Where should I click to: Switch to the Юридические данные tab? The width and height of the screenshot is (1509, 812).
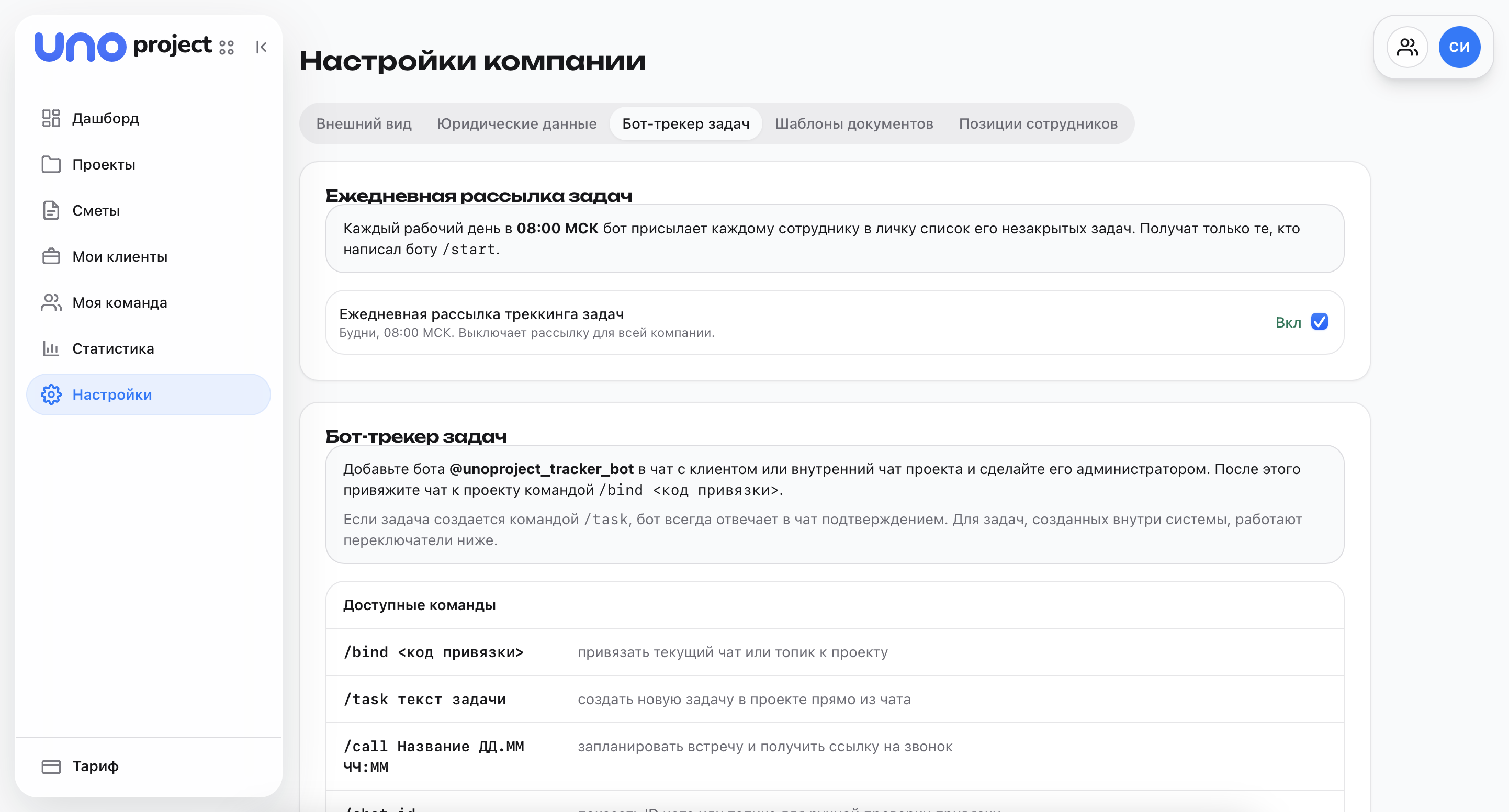516,123
